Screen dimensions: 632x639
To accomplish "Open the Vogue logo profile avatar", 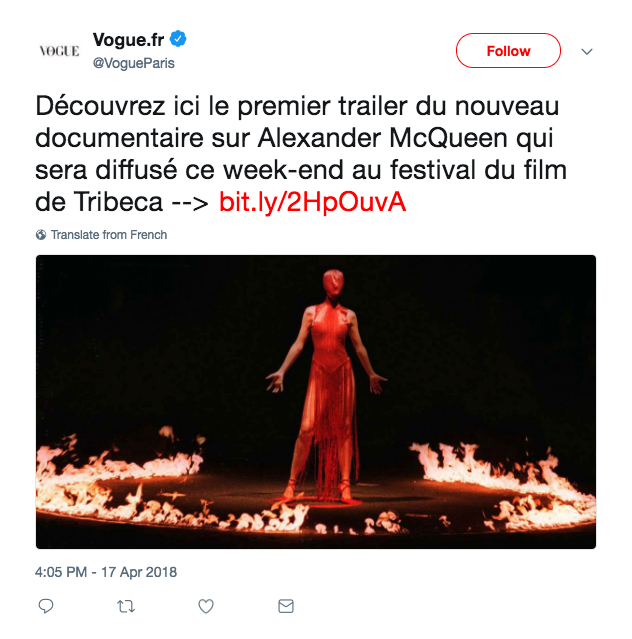I will point(59,51).
